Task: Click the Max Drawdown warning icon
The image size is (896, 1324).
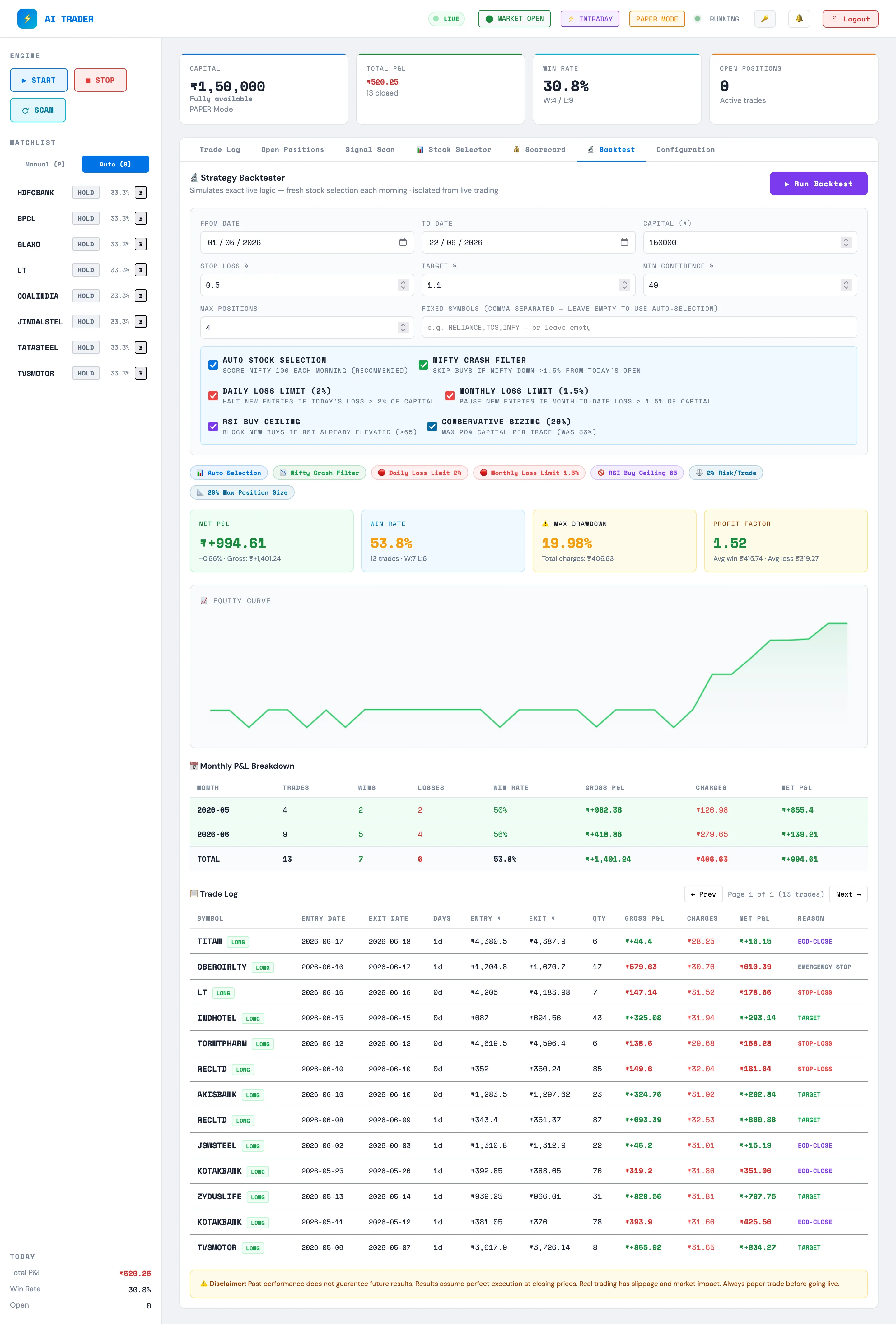Action: coord(546,524)
